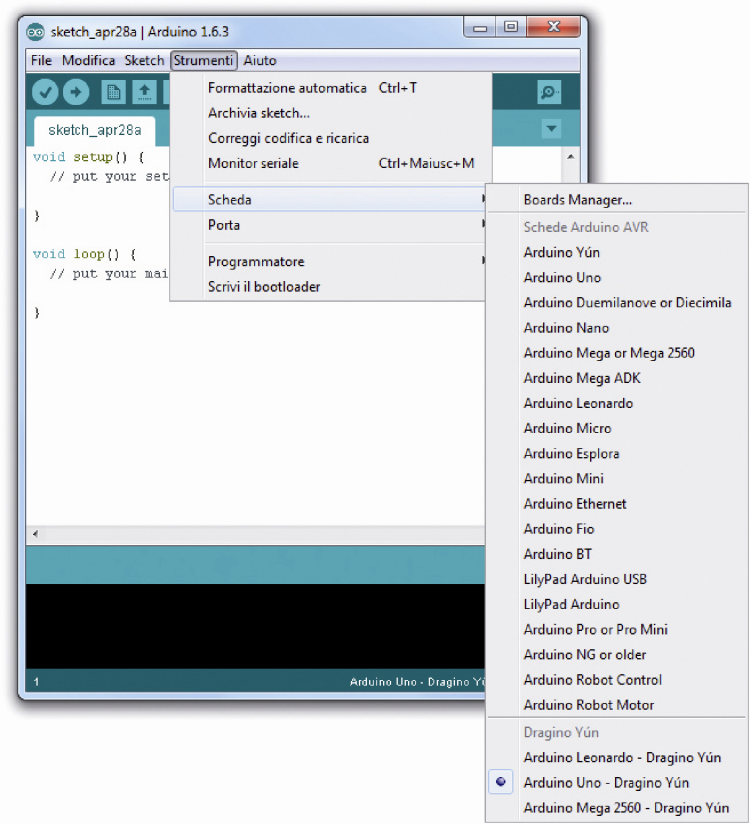Open a sketch with up-arrow icon

click(x=145, y=92)
